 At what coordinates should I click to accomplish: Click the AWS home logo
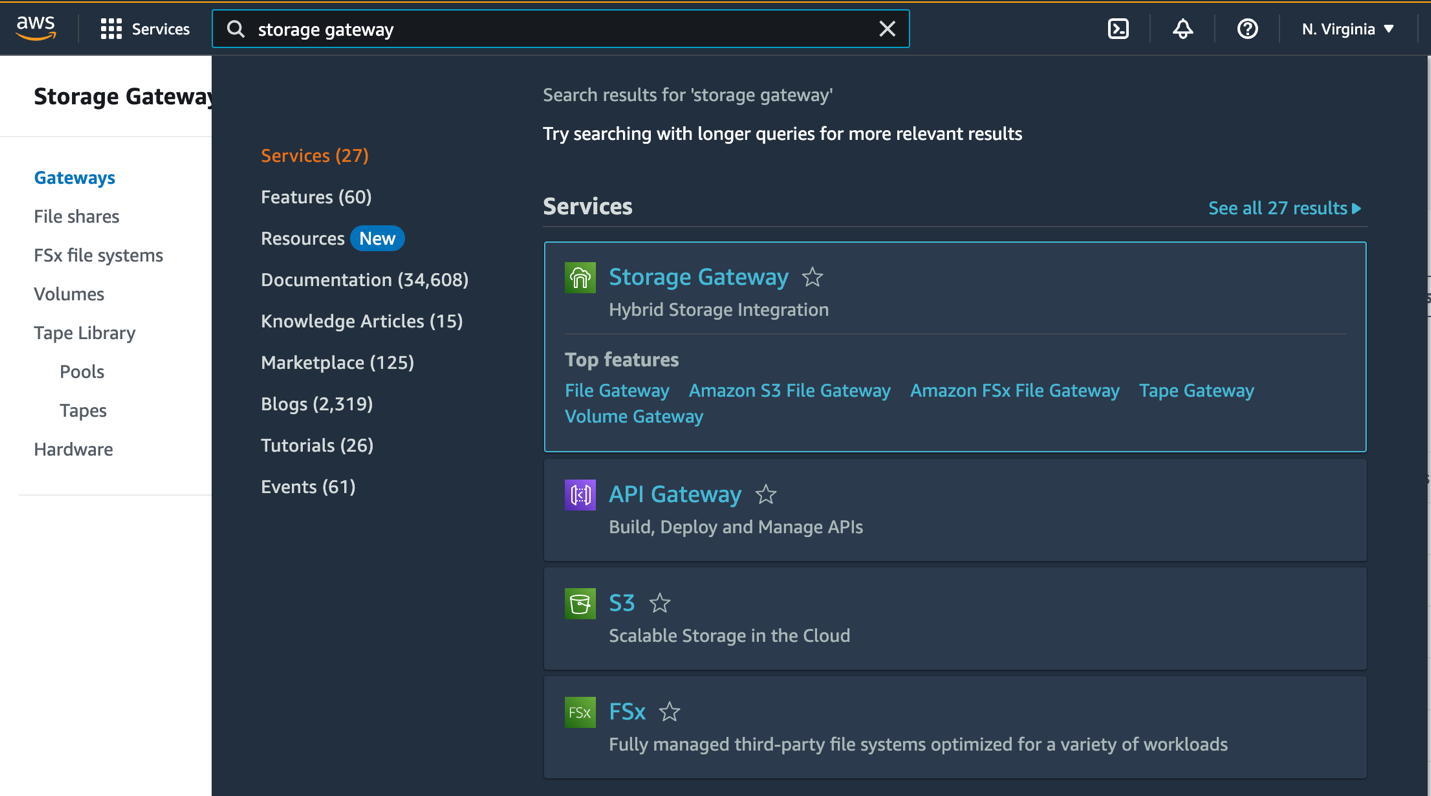click(x=36, y=28)
